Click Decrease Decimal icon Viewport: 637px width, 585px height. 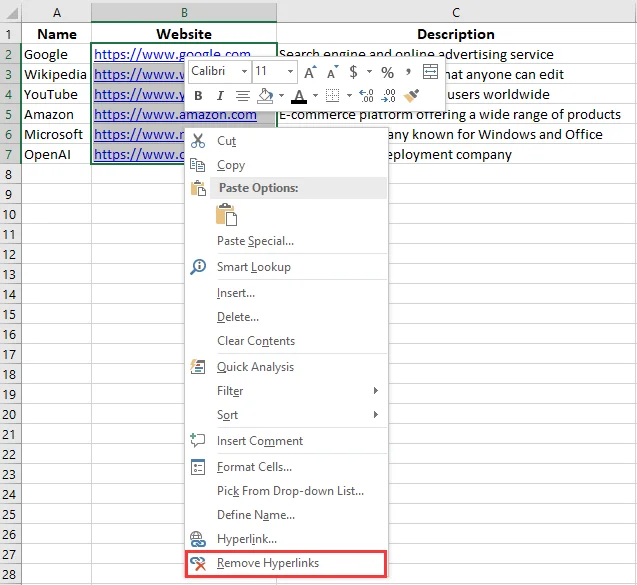tap(388, 96)
